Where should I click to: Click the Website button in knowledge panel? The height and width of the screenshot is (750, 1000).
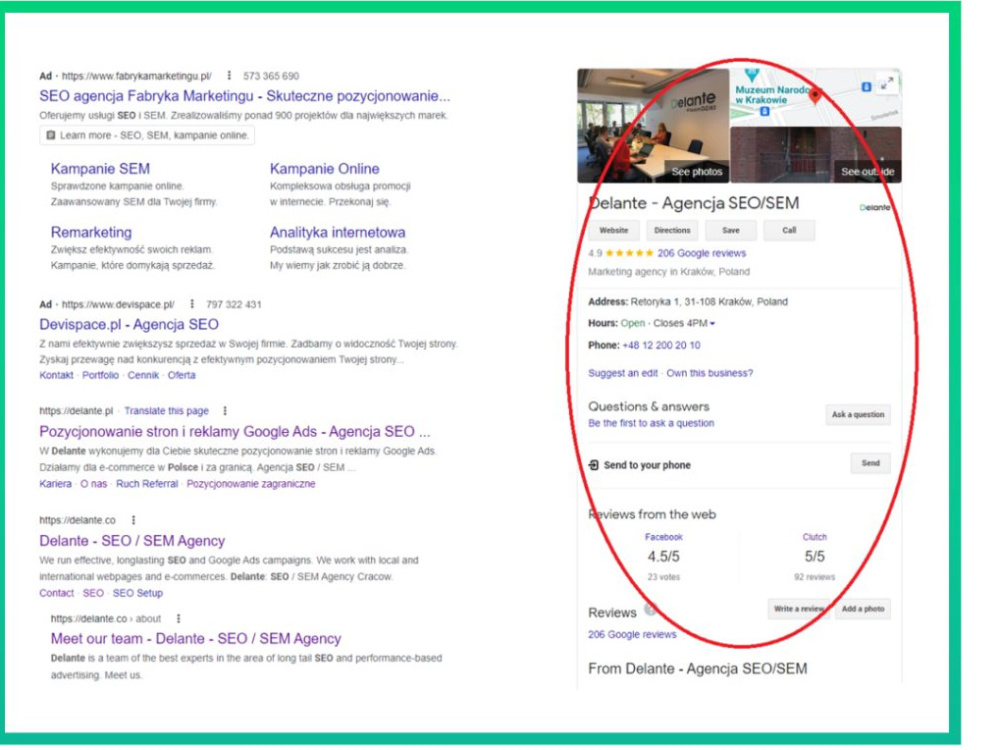coord(614,230)
